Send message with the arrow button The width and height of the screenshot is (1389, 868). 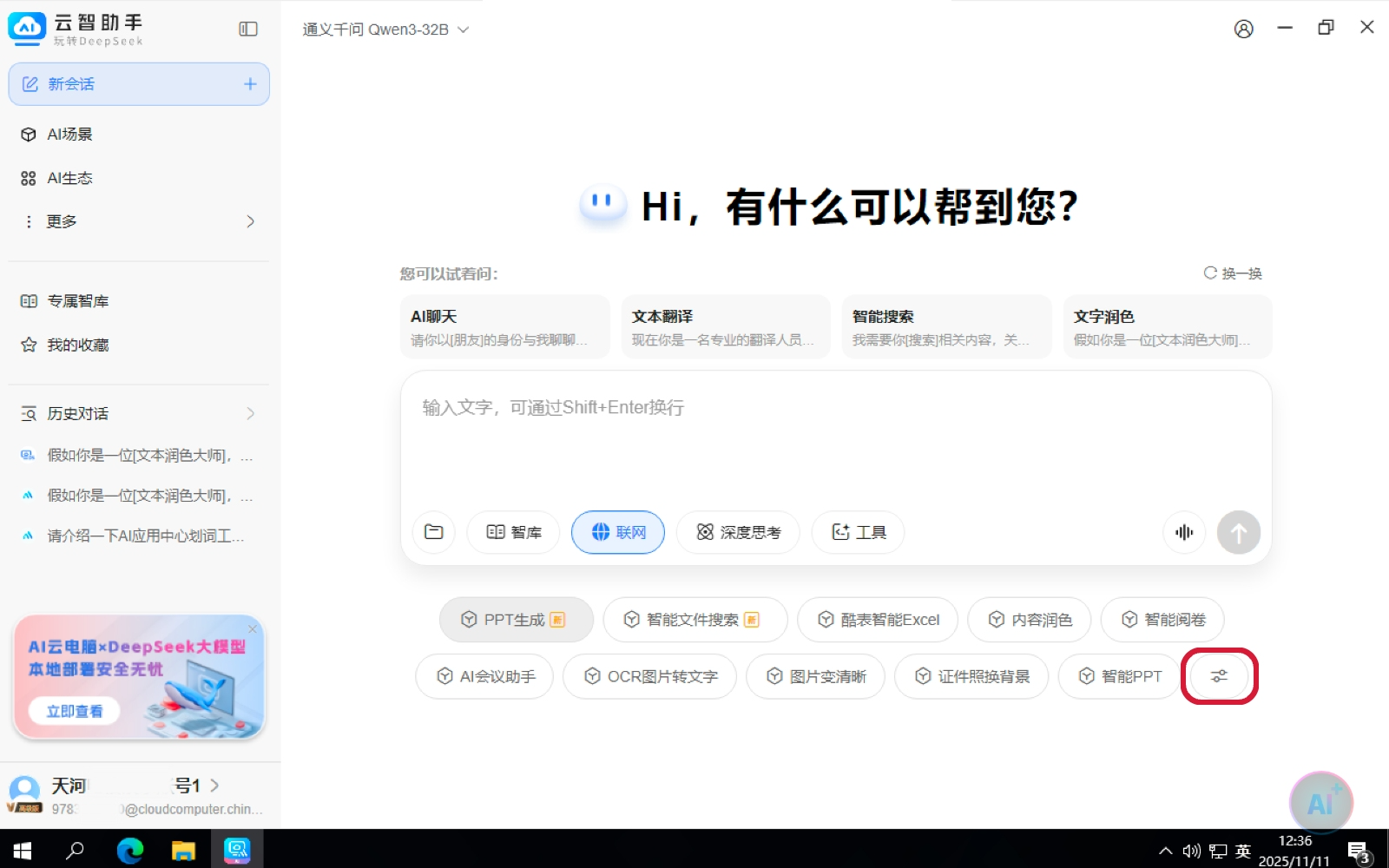tap(1239, 532)
